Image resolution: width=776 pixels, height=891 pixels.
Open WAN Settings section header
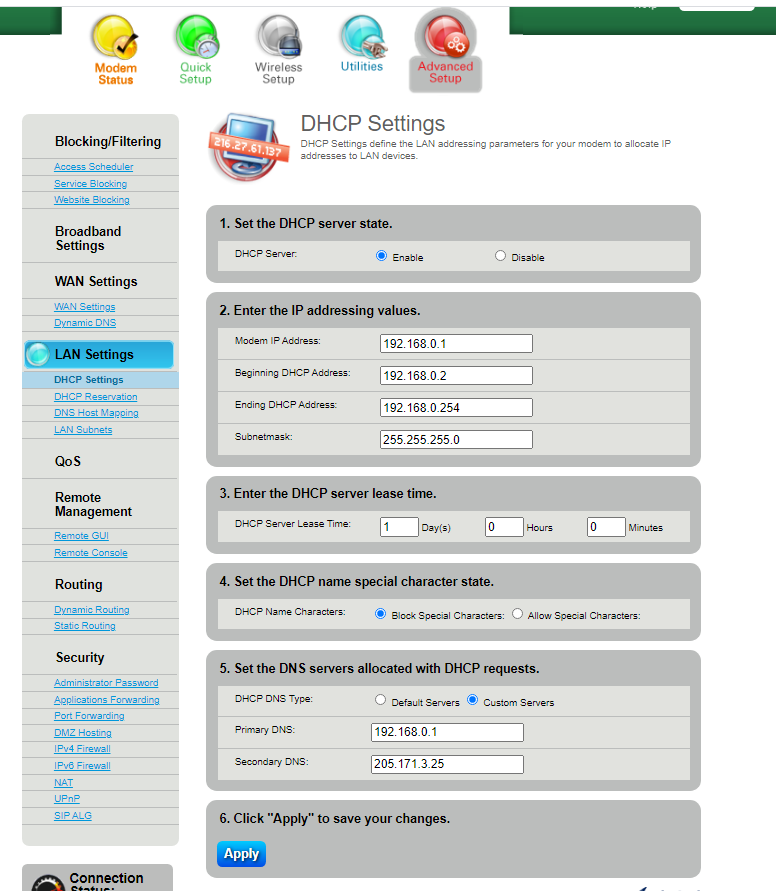point(96,282)
